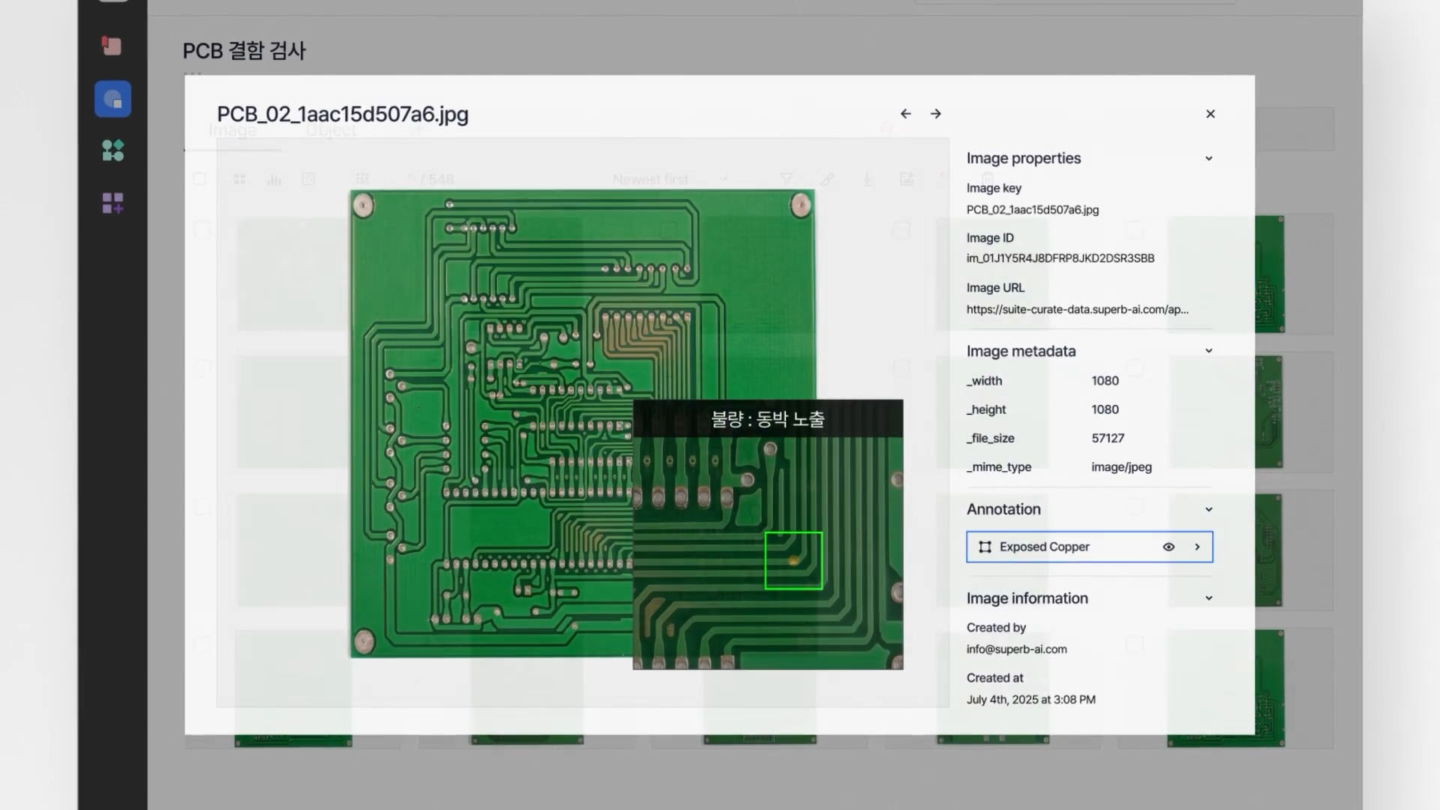
Task: Collapse the Image information section
Action: 1208,598
